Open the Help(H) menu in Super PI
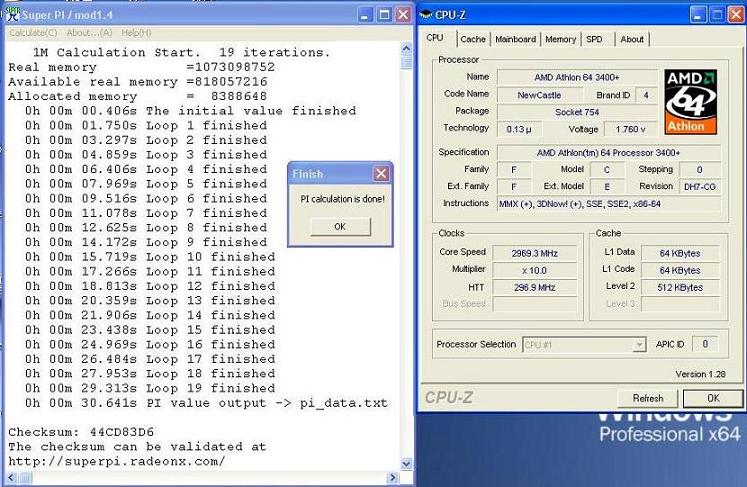This screenshot has height=487, width=747. [136, 32]
